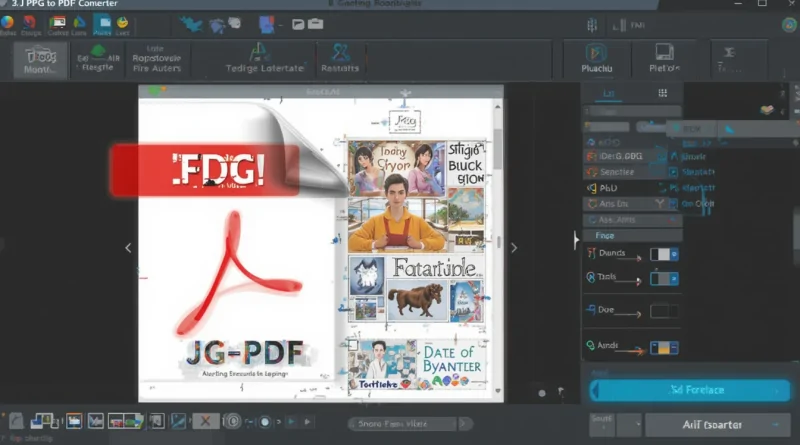This screenshot has width=800, height=445.
Task: Check the box next to Sbmtaft item
Action: 673,172
